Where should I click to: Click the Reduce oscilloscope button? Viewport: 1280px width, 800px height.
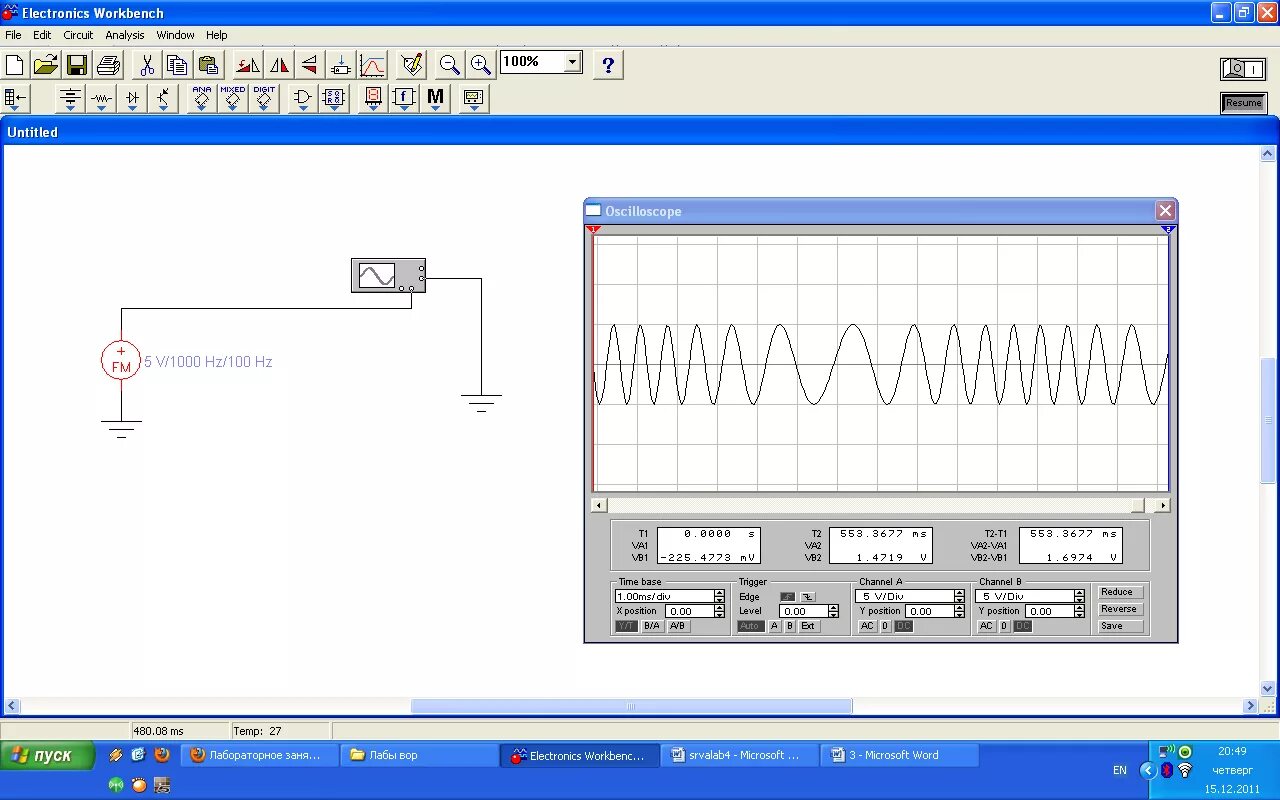[x=1119, y=592]
